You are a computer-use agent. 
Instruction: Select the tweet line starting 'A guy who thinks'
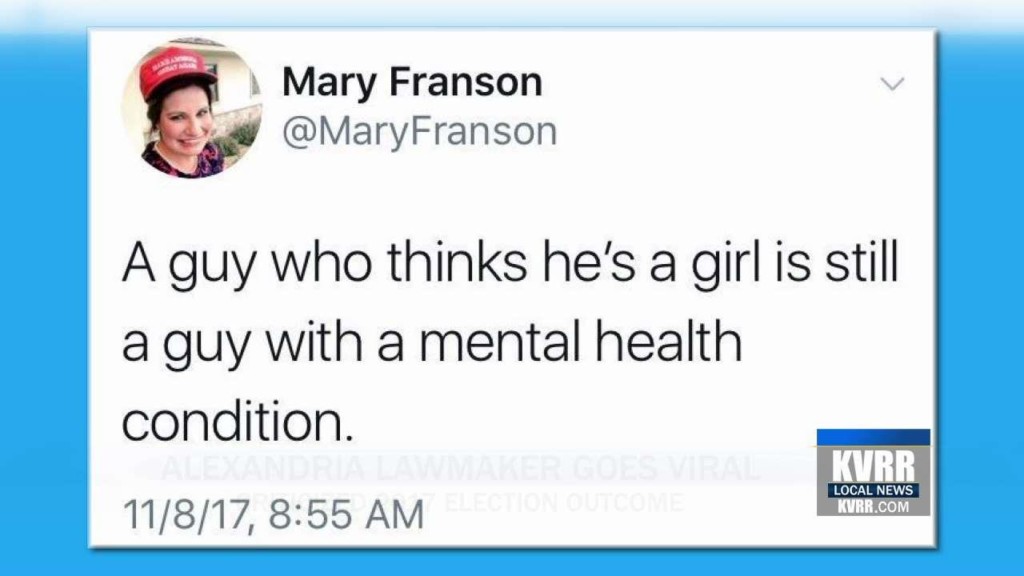click(510, 263)
